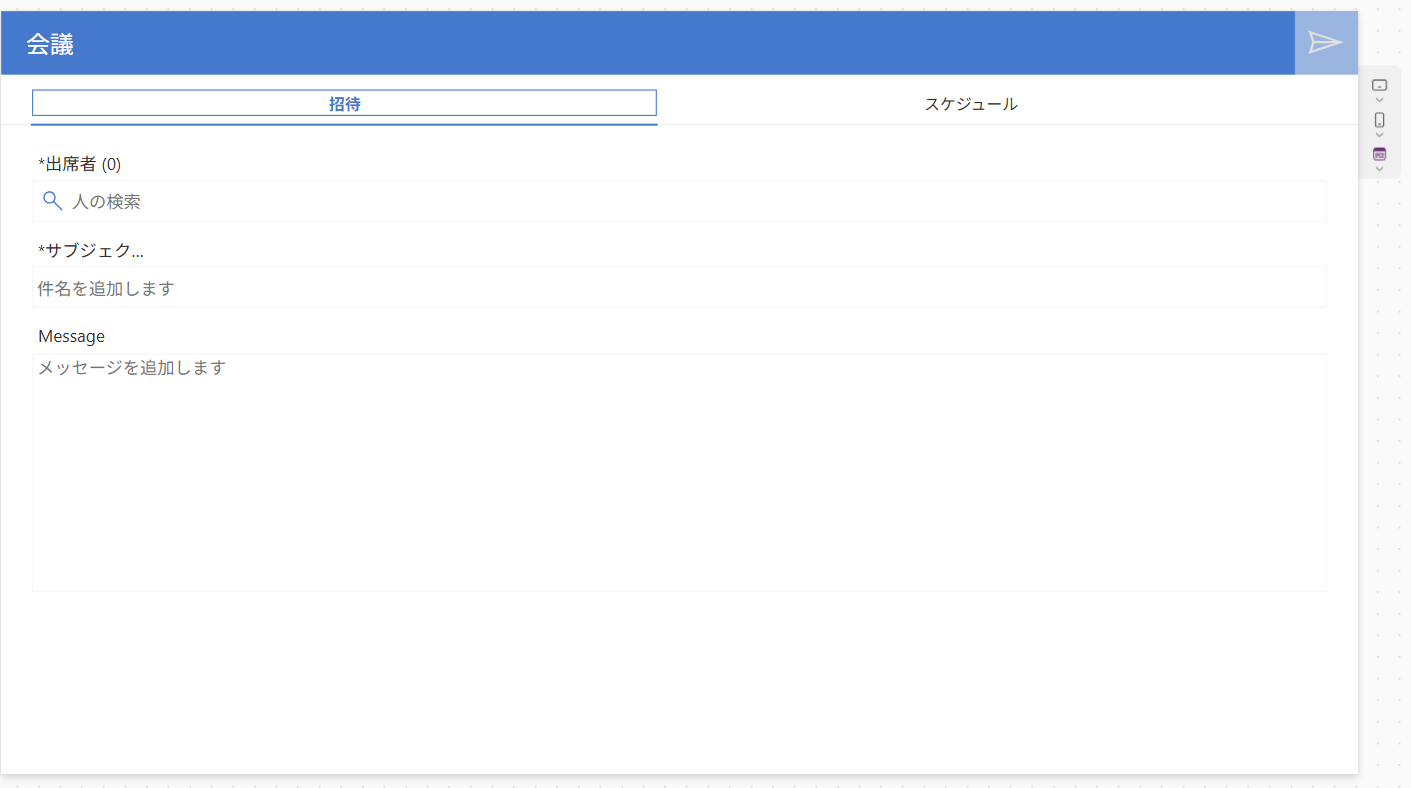Focus the 件名を追加します subject field
Viewport: 1411px width, 788px height.
tap(678, 288)
